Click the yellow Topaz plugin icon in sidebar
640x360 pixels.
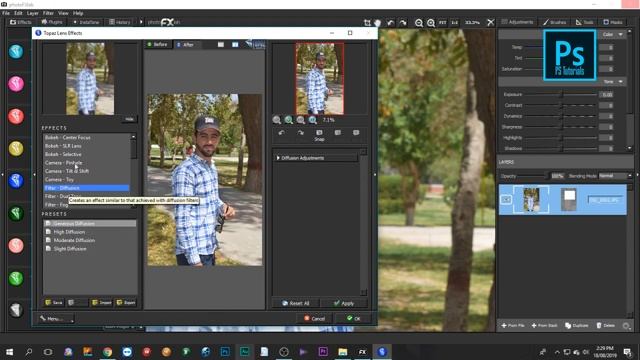16,149
